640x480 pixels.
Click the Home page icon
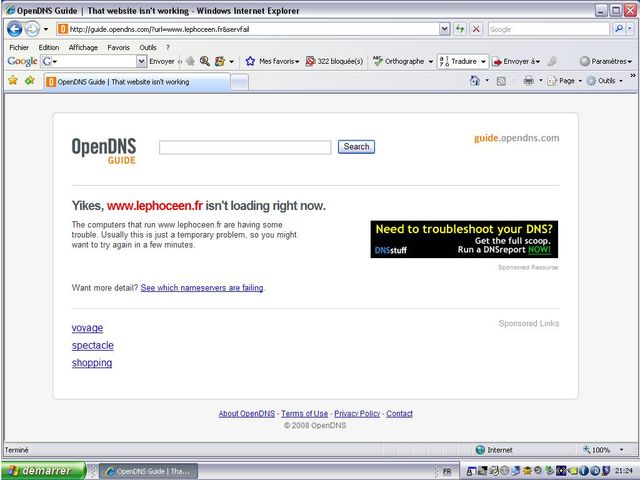click(475, 80)
